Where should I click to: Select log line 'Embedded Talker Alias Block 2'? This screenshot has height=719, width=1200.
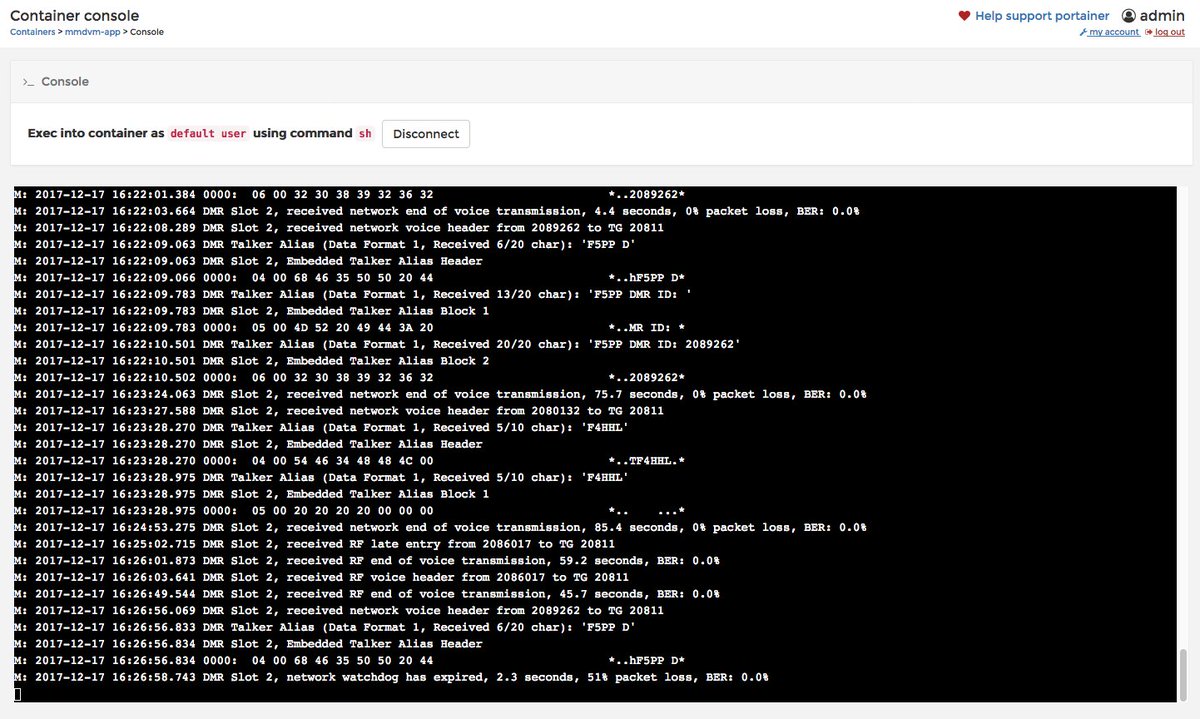252,361
